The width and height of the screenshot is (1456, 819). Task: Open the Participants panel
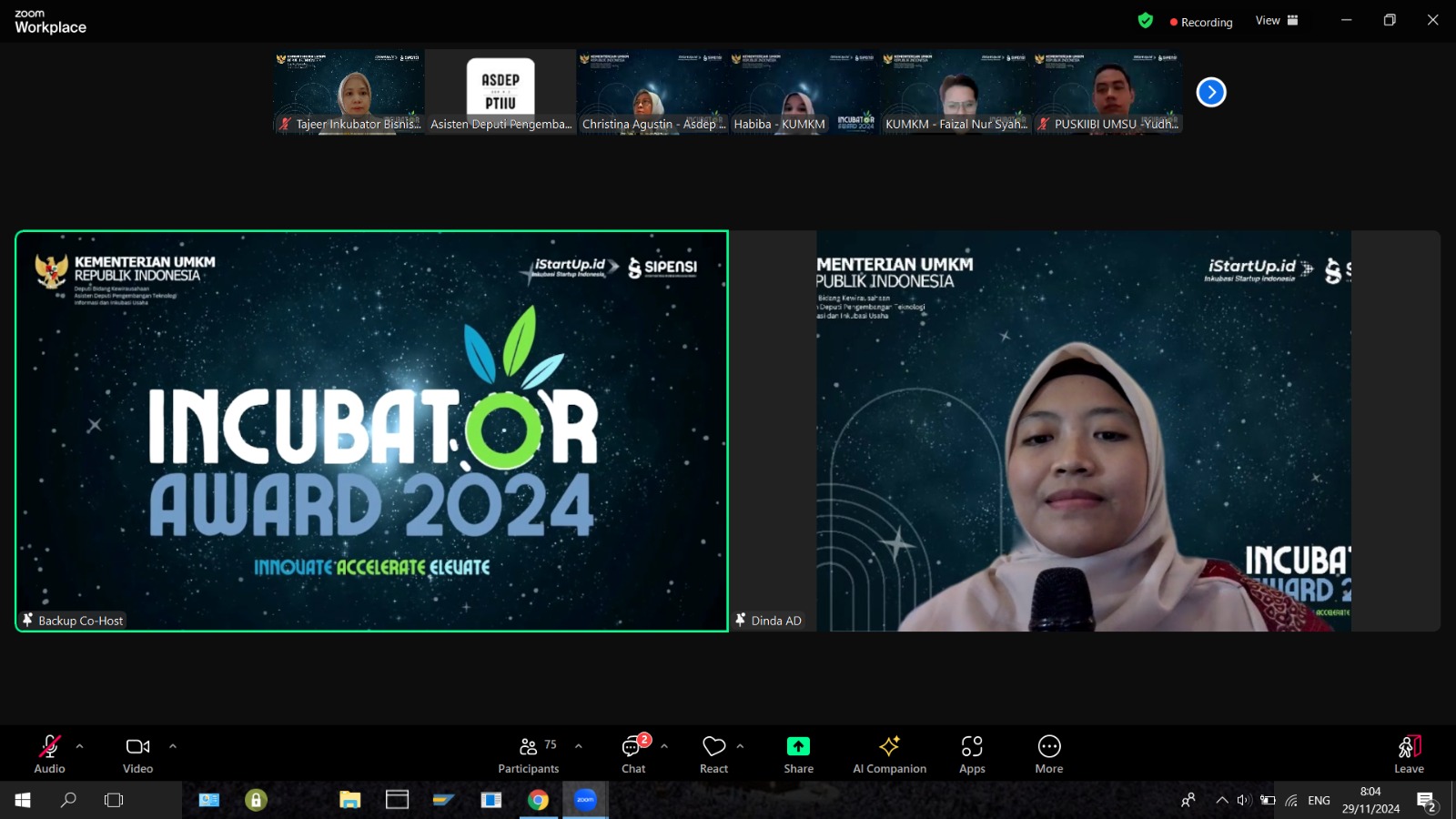tap(529, 754)
